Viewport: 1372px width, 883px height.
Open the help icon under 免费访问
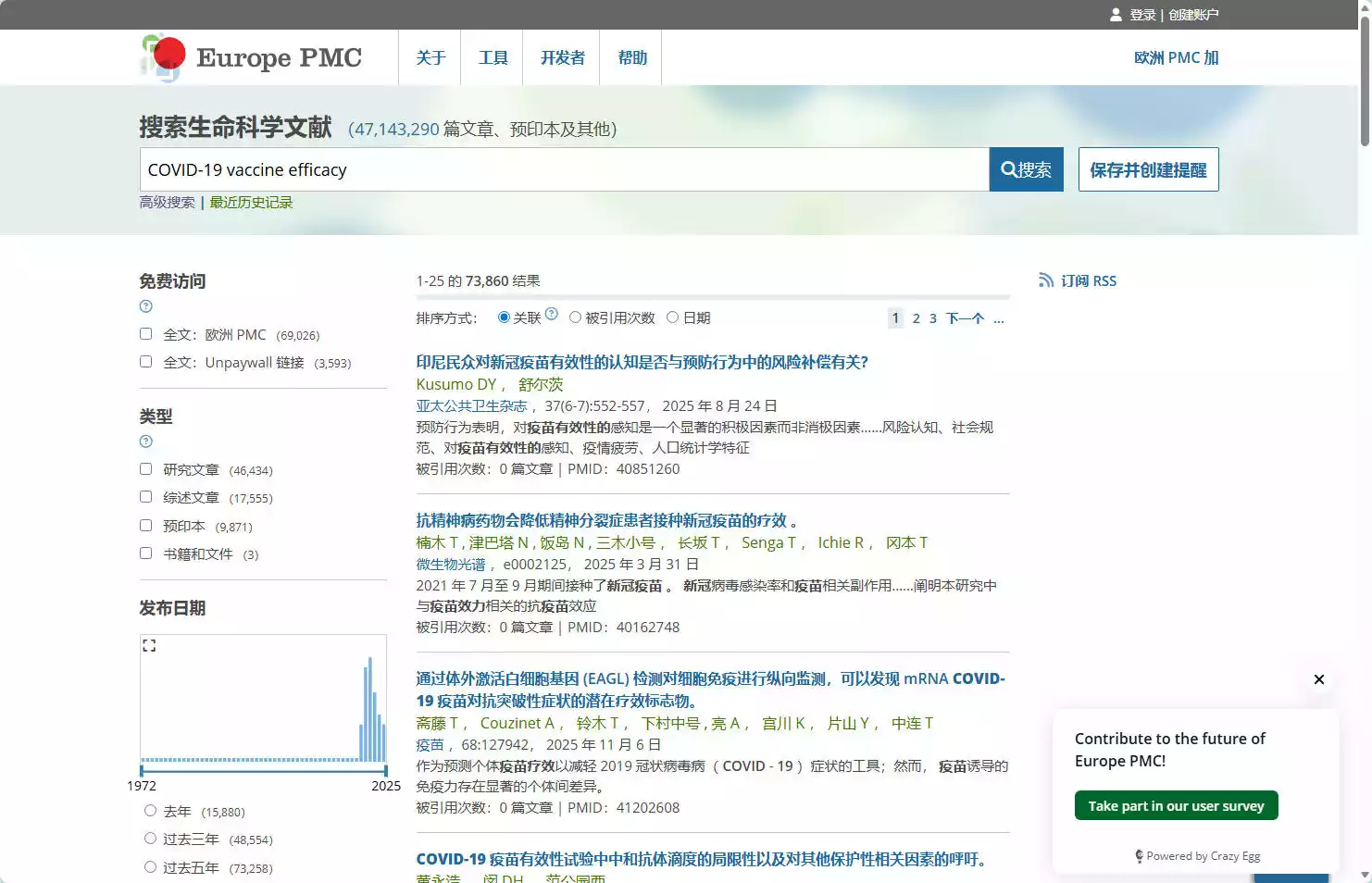145,306
